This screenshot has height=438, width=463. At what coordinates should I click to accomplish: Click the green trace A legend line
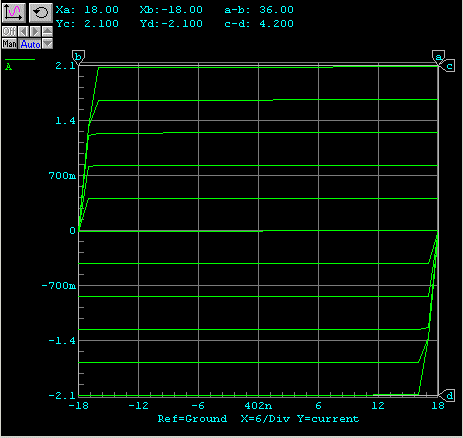[x=20, y=60]
